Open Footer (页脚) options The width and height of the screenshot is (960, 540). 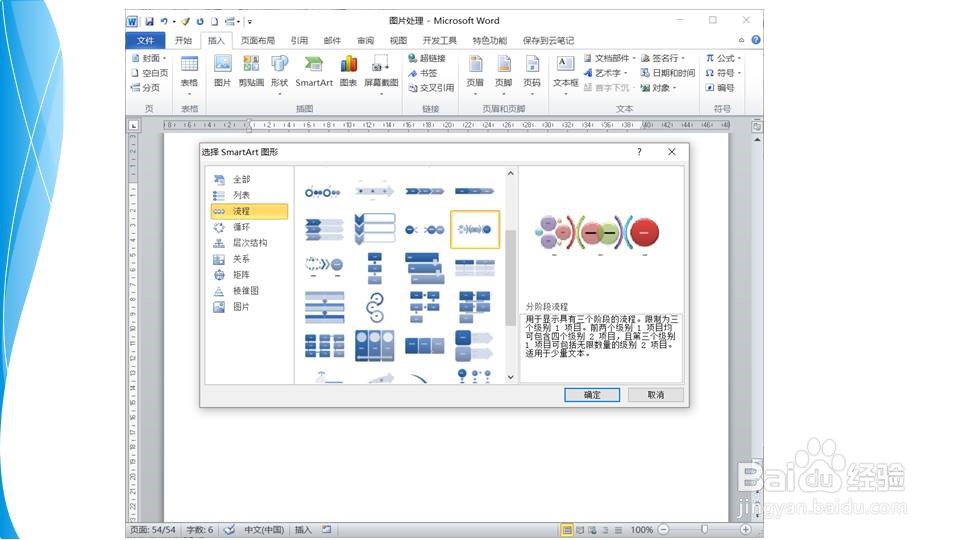pos(503,73)
